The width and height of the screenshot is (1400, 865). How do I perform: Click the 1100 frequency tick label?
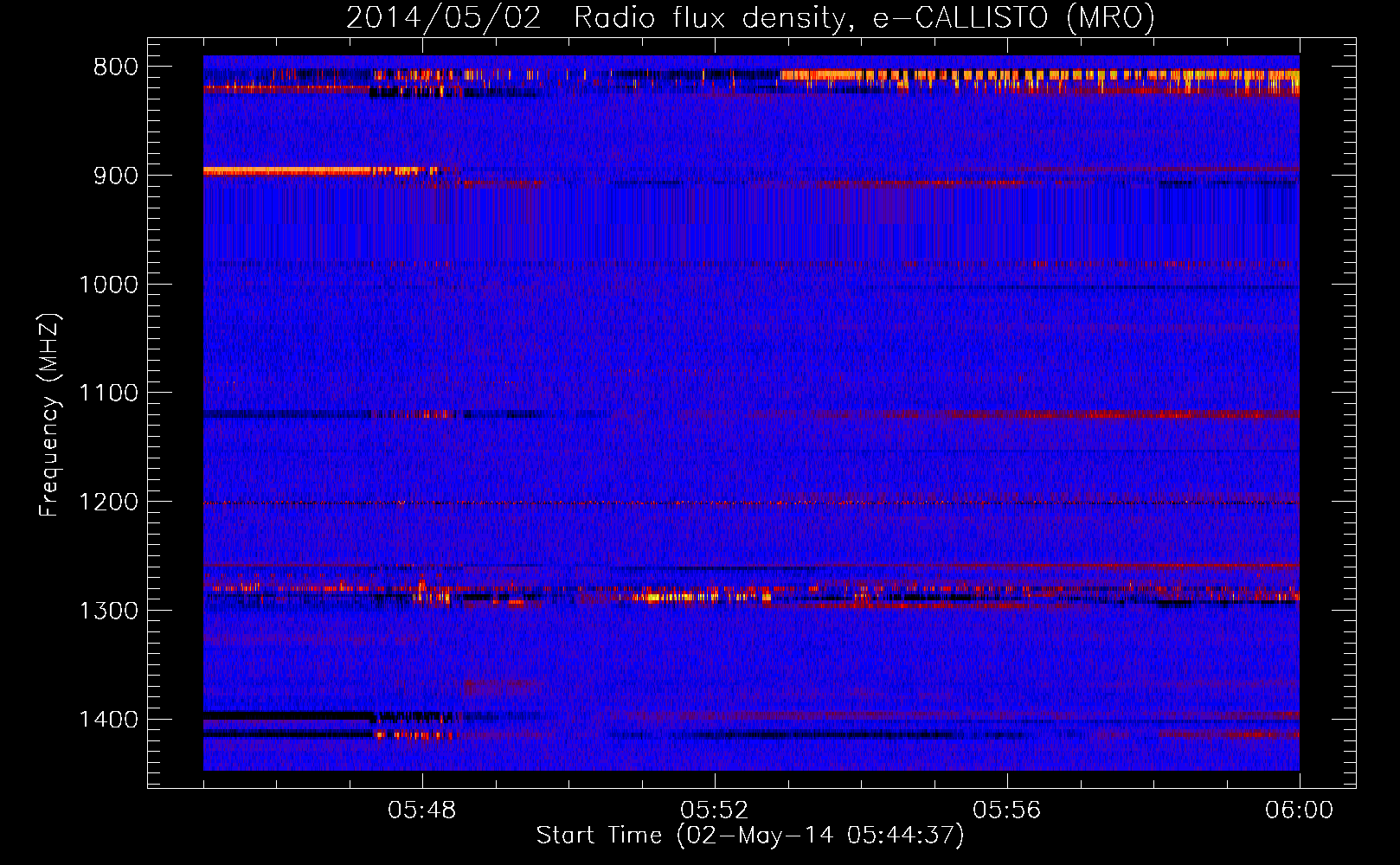108,394
